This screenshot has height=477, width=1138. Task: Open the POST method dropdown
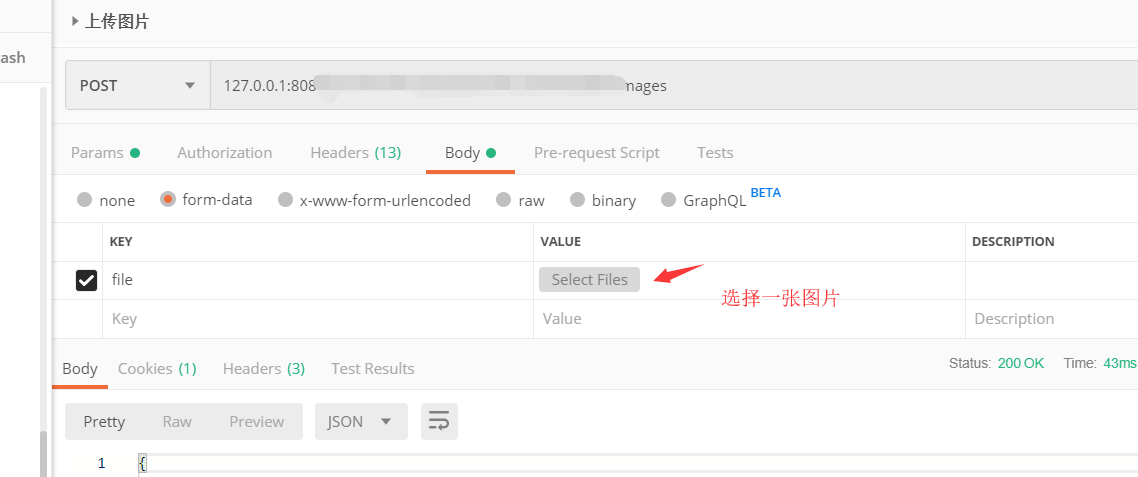pyautogui.click(x=138, y=86)
